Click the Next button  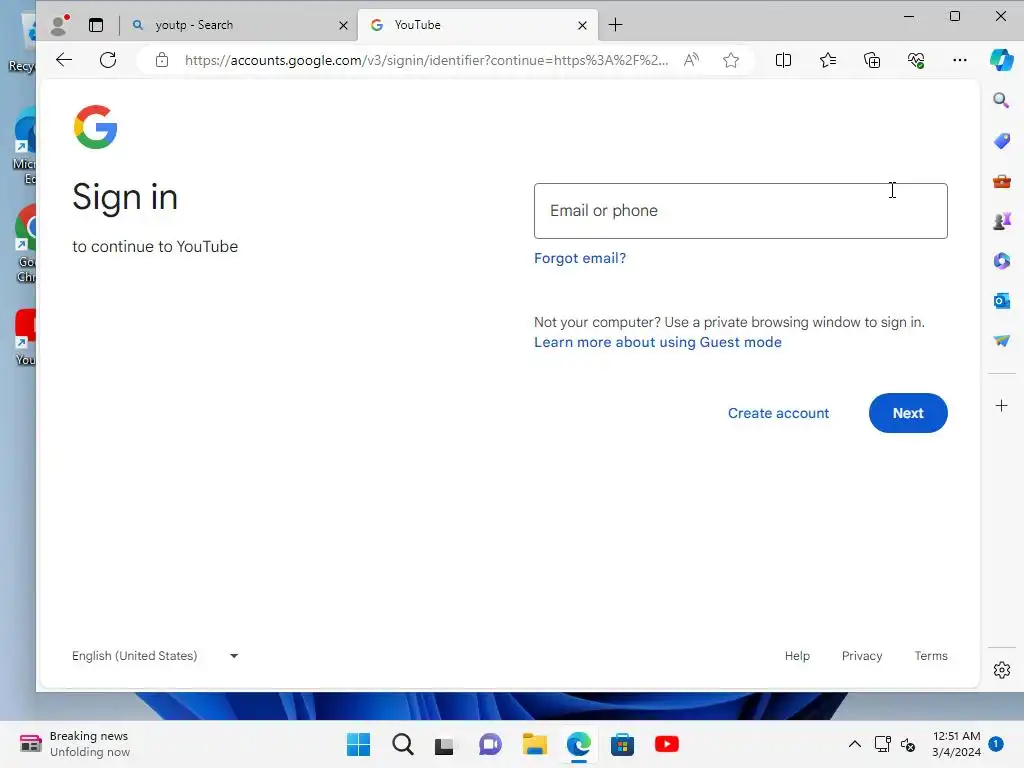coord(908,413)
